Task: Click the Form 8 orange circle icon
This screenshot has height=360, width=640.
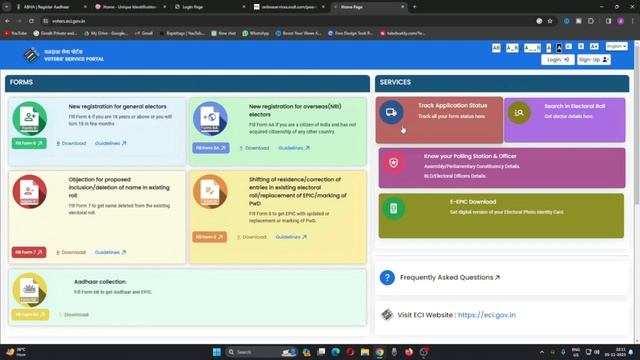Action: click(x=210, y=191)
